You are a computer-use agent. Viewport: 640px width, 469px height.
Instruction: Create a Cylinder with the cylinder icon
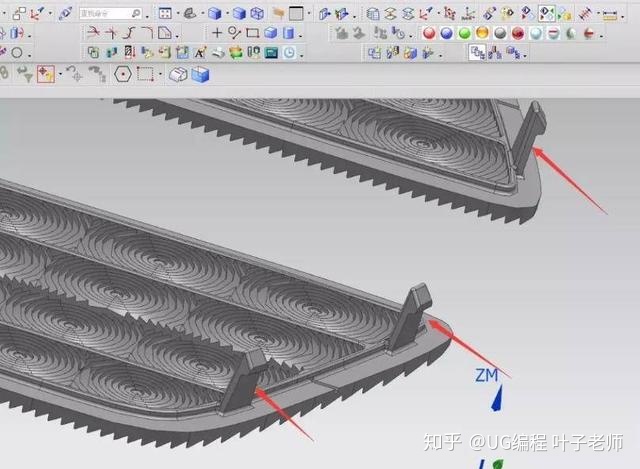coord(288,33)
